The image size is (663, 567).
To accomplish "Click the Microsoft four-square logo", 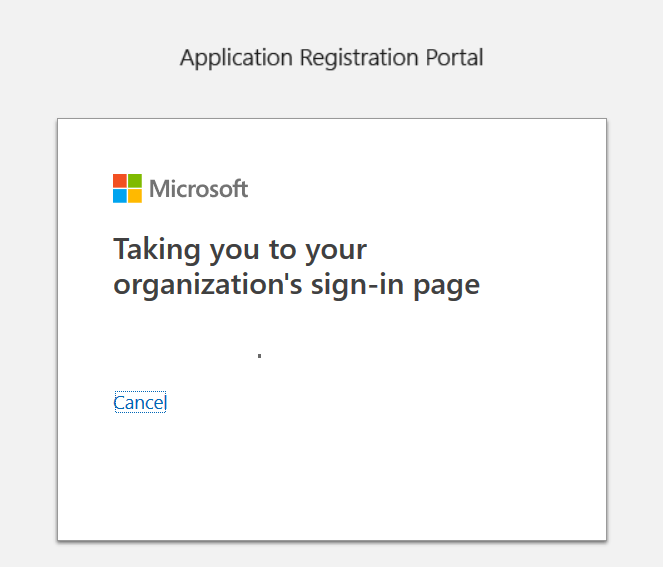I will 127,188.
